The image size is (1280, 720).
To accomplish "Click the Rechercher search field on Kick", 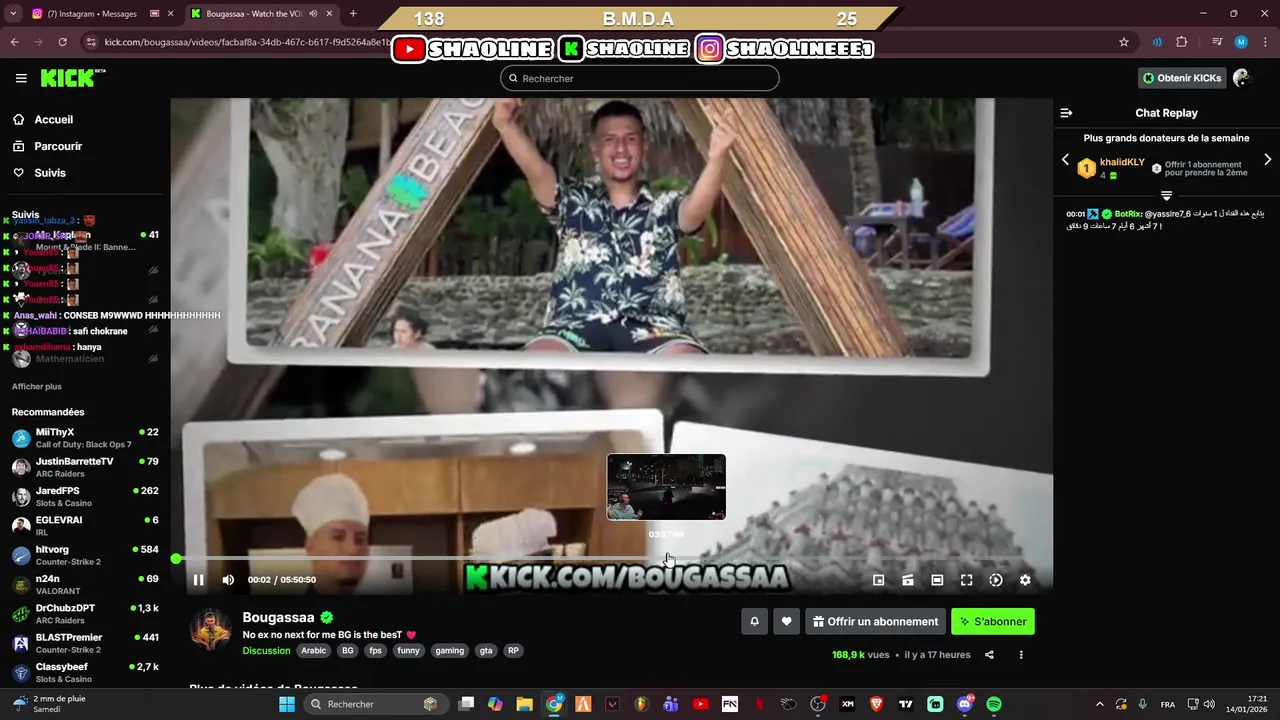I will point(640,78).
